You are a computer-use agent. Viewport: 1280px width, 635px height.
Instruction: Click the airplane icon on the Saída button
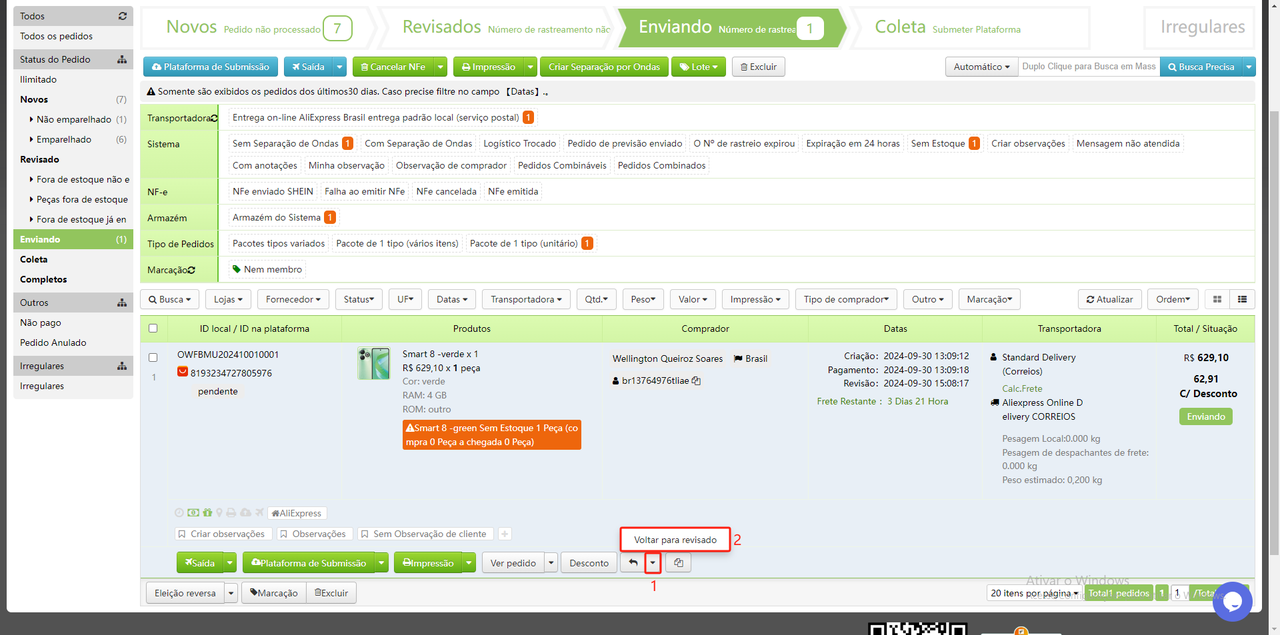click(189, 562)
